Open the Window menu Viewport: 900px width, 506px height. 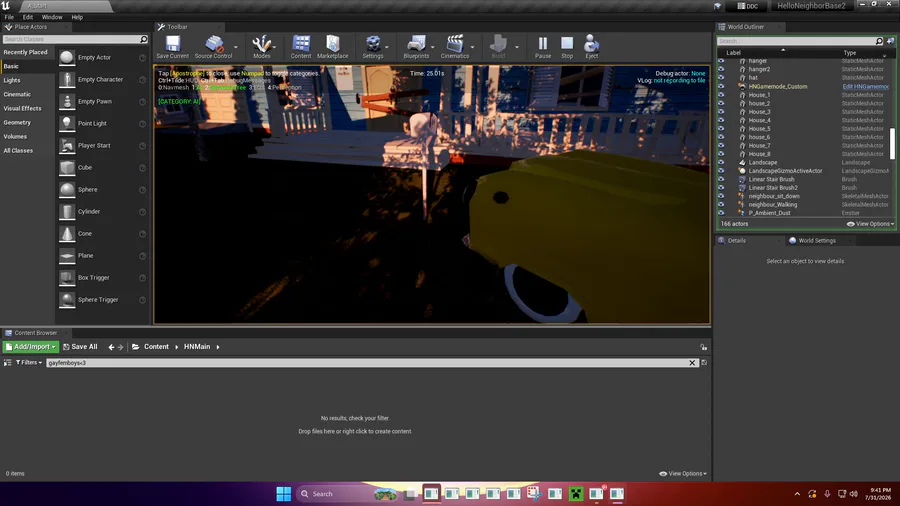coord(52,17)
